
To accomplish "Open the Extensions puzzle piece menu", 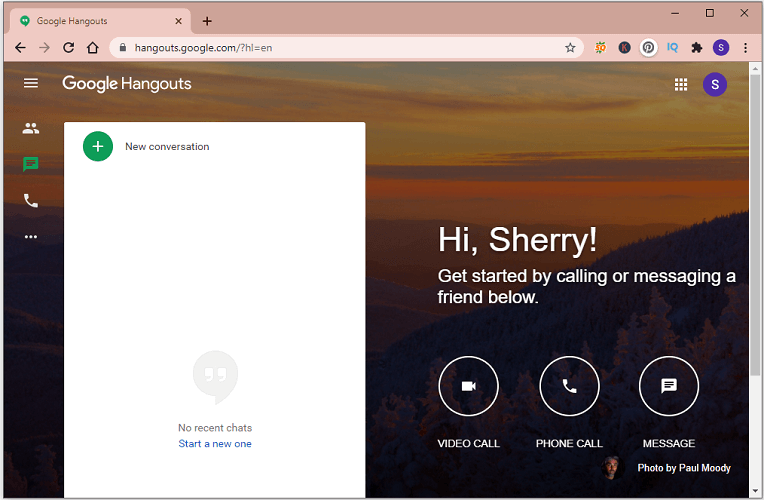I will click(x=697, y=47).
